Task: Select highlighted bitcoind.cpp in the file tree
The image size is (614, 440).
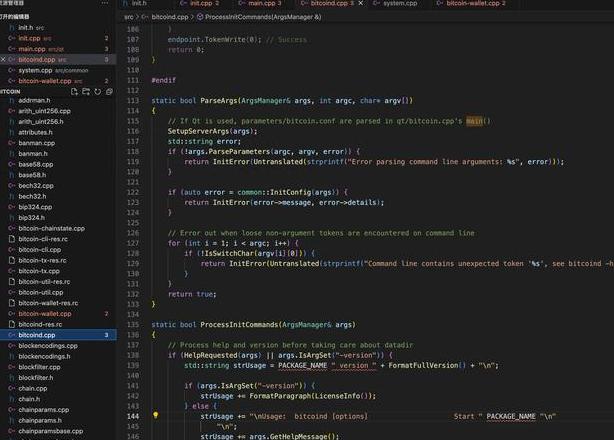Action: pos(58,335)
